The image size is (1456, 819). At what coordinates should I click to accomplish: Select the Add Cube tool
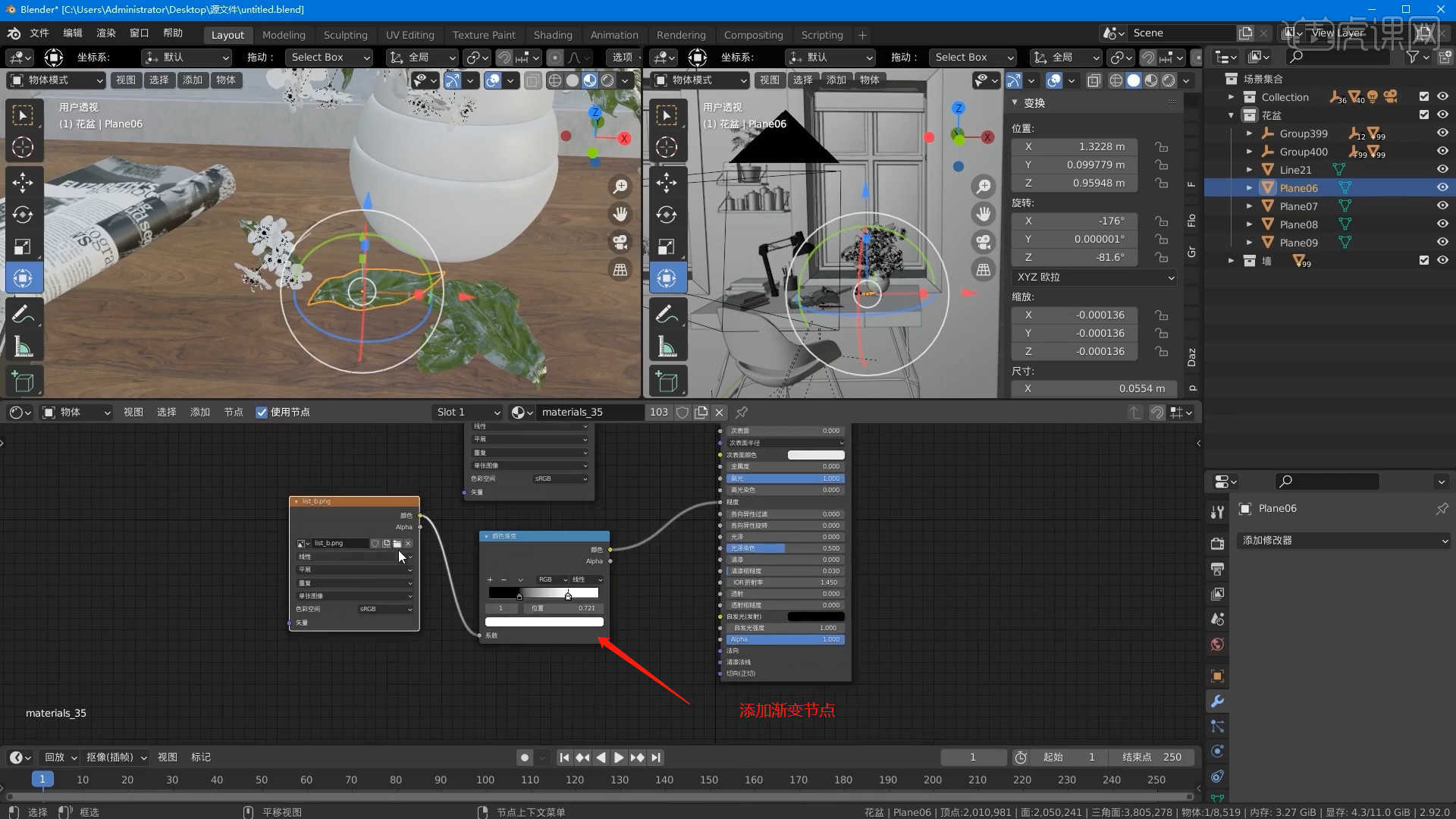[x=24, y=381]
